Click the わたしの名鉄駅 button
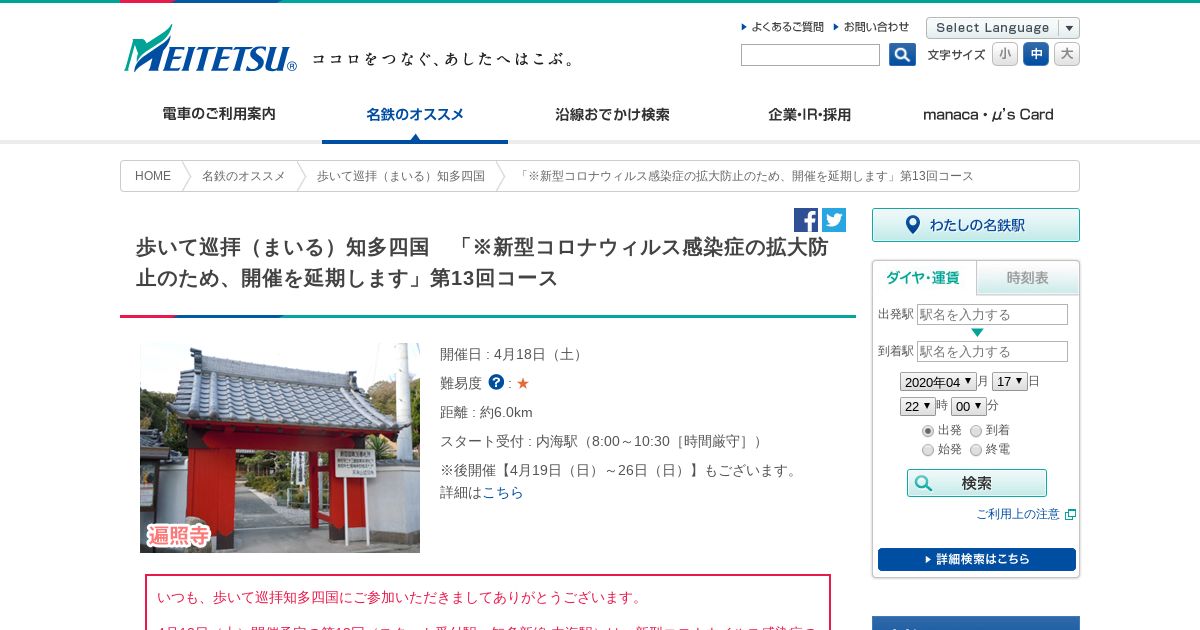The height and width of the screenshot is (630, 1200). click(976, 225)
